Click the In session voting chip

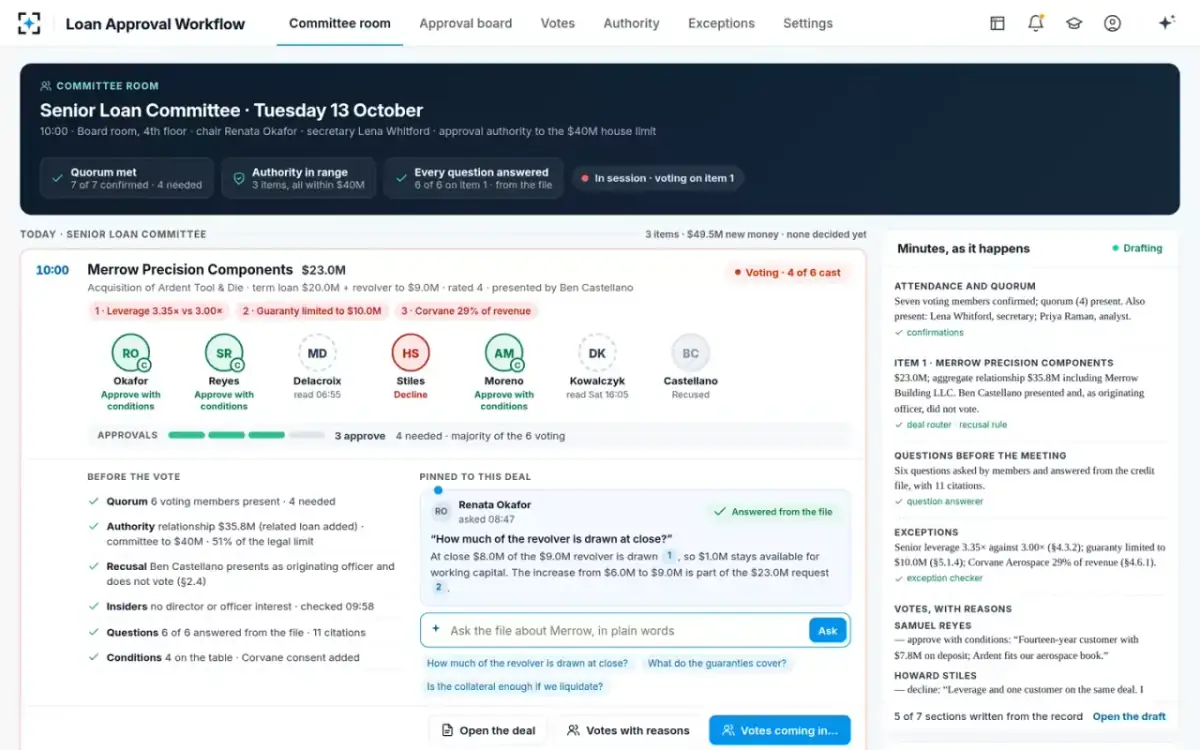pyautogui.click(x=657, y=178)
